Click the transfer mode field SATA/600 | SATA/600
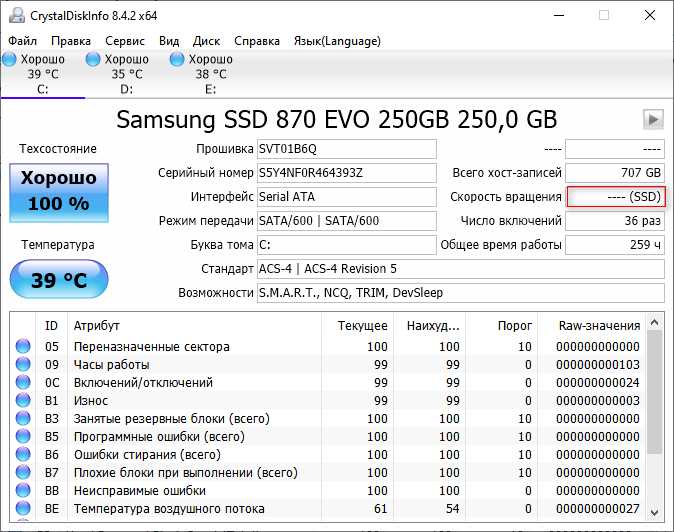Screen dimensions: 674x532 click(x=346, y=221)
